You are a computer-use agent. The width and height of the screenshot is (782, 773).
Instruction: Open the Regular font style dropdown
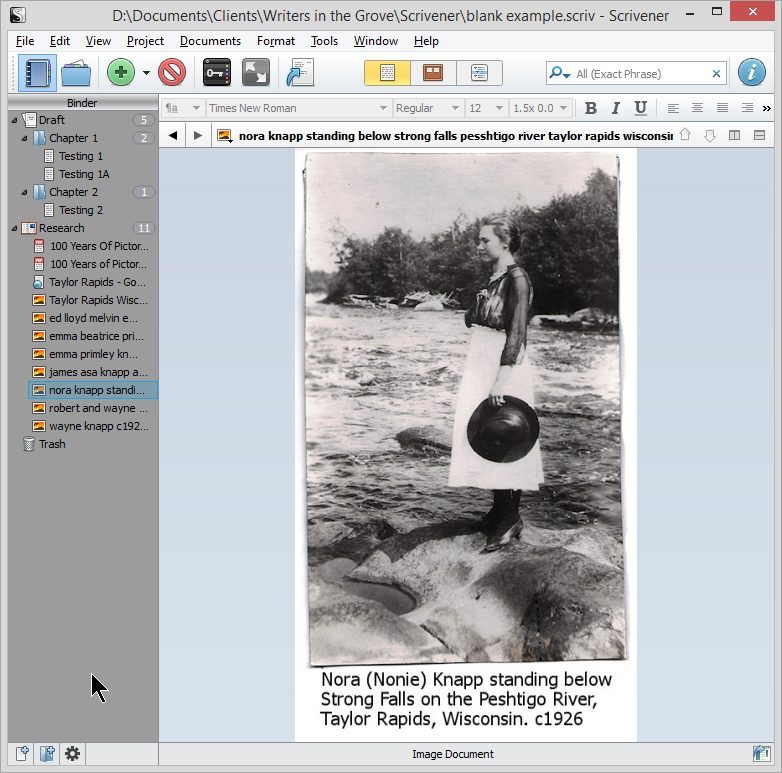click(427, 108)
